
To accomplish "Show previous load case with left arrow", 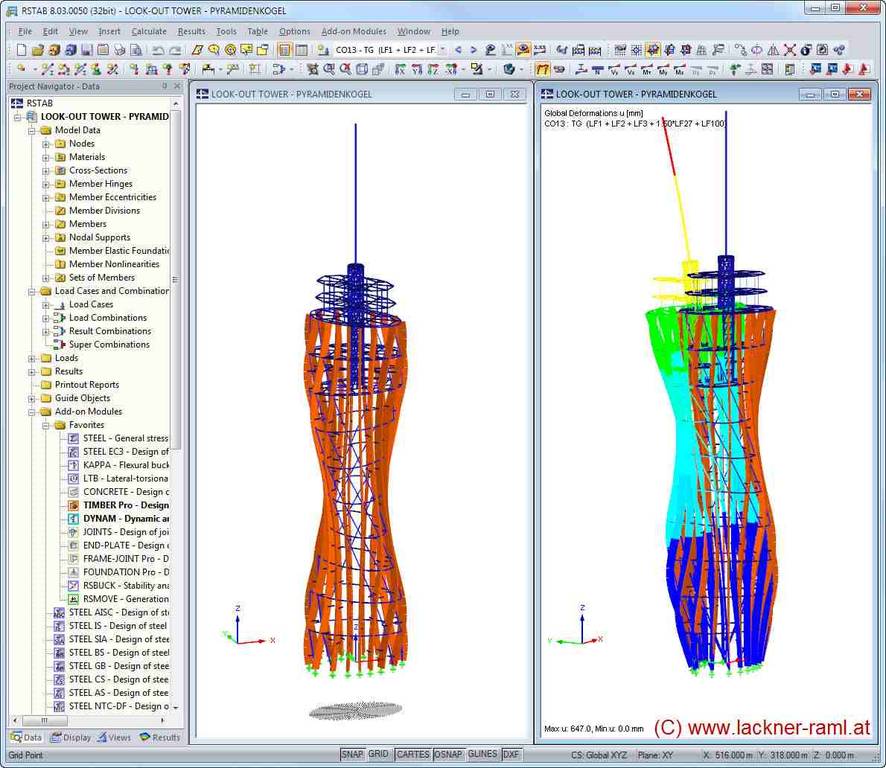I will [458, 50].
